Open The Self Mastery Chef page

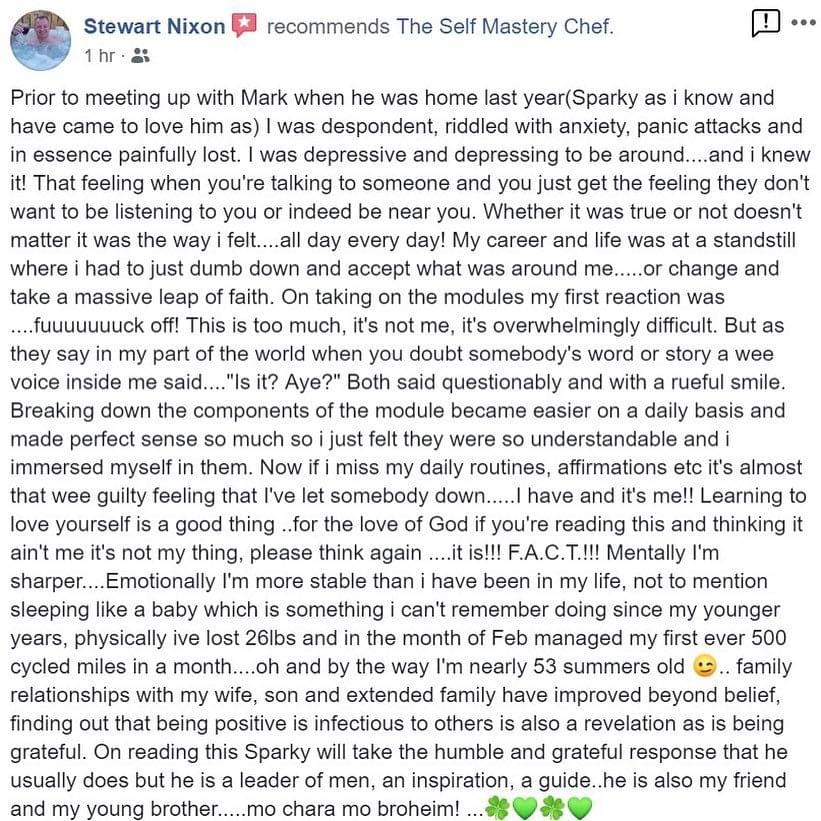[x=503, y=27]
